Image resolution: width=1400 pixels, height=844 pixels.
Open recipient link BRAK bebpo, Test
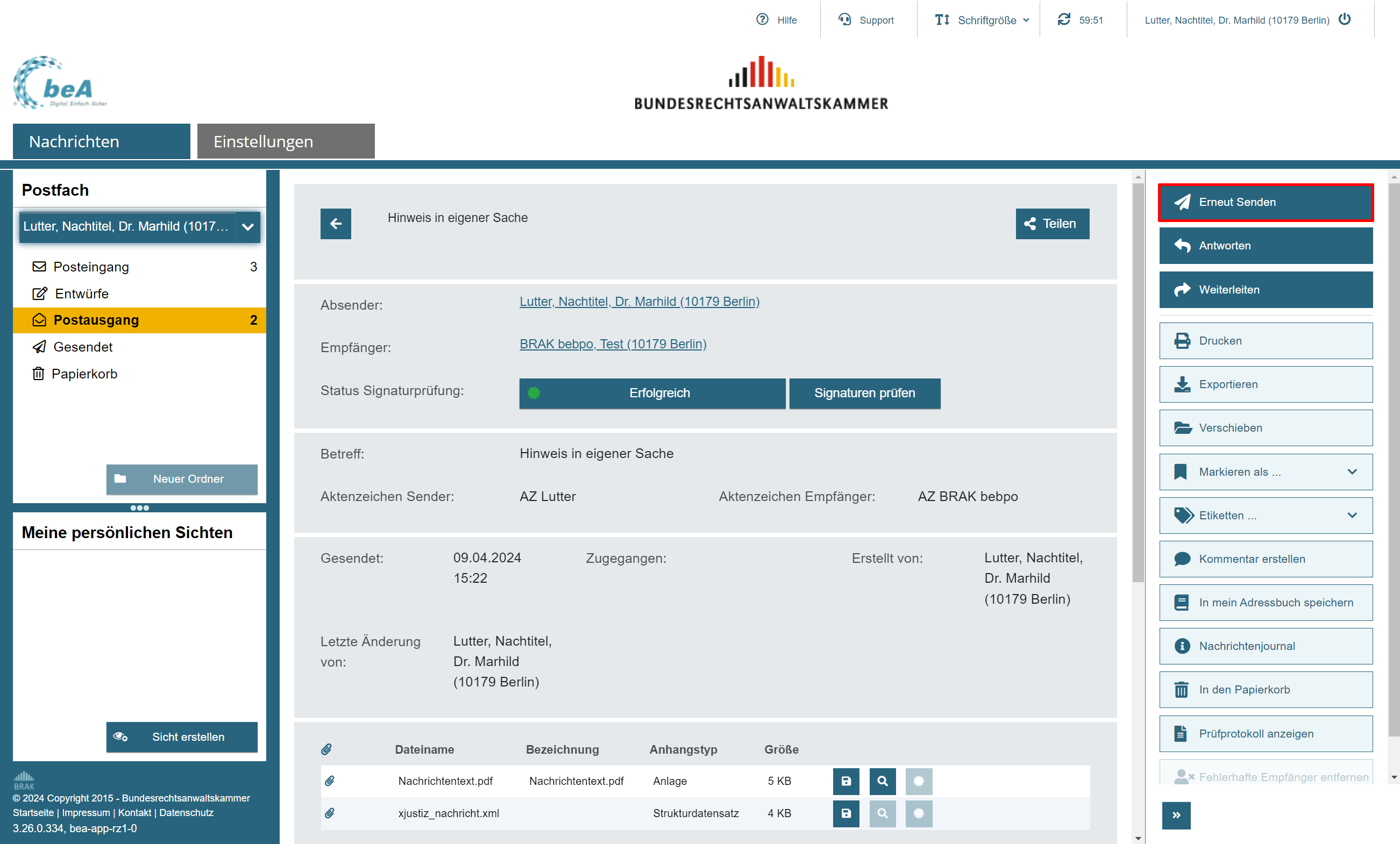point(613,344)
